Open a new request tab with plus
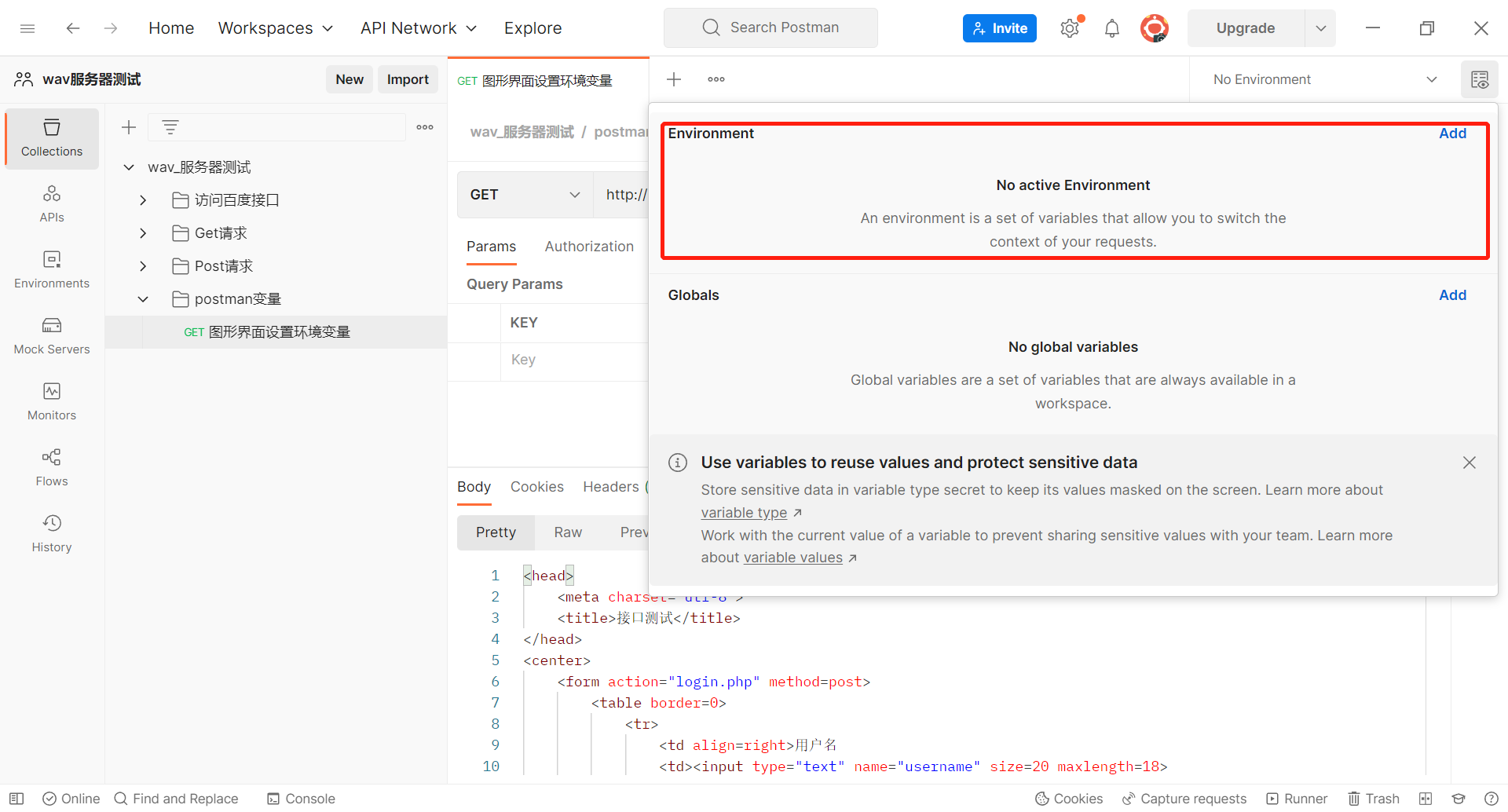Screen dimensions: 1508x812 tap(674, 79)
